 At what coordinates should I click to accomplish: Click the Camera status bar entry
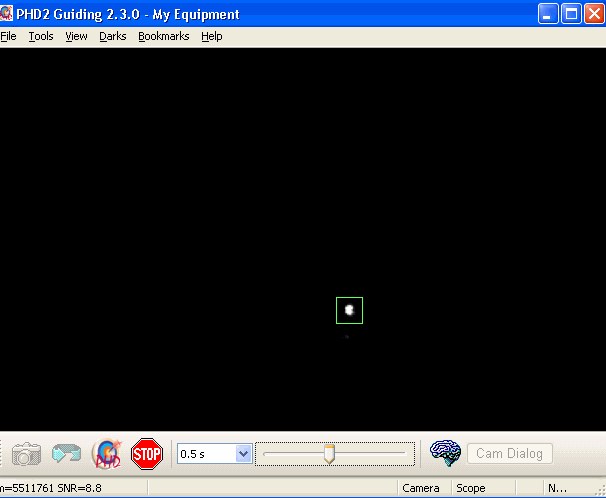[x=420, y=488]
